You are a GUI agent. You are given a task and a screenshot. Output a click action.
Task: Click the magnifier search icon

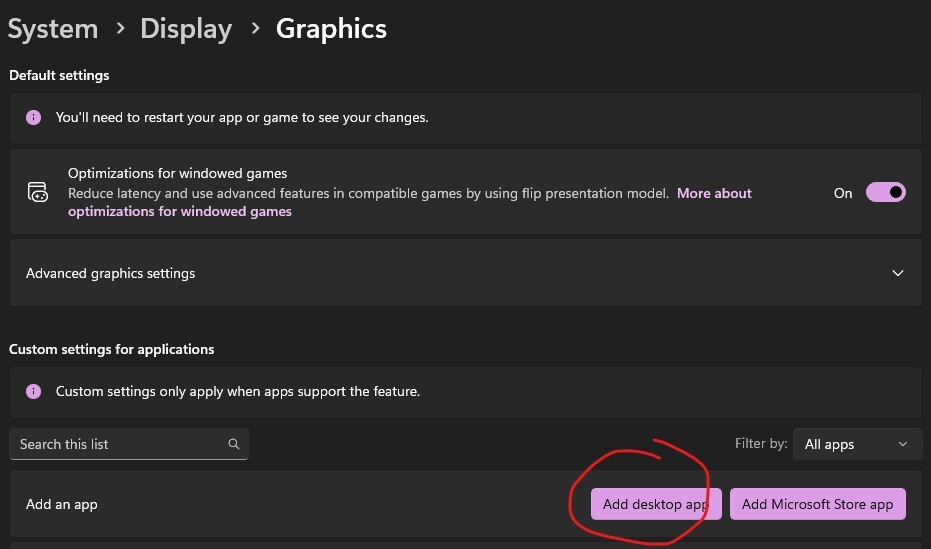[234, 444]
